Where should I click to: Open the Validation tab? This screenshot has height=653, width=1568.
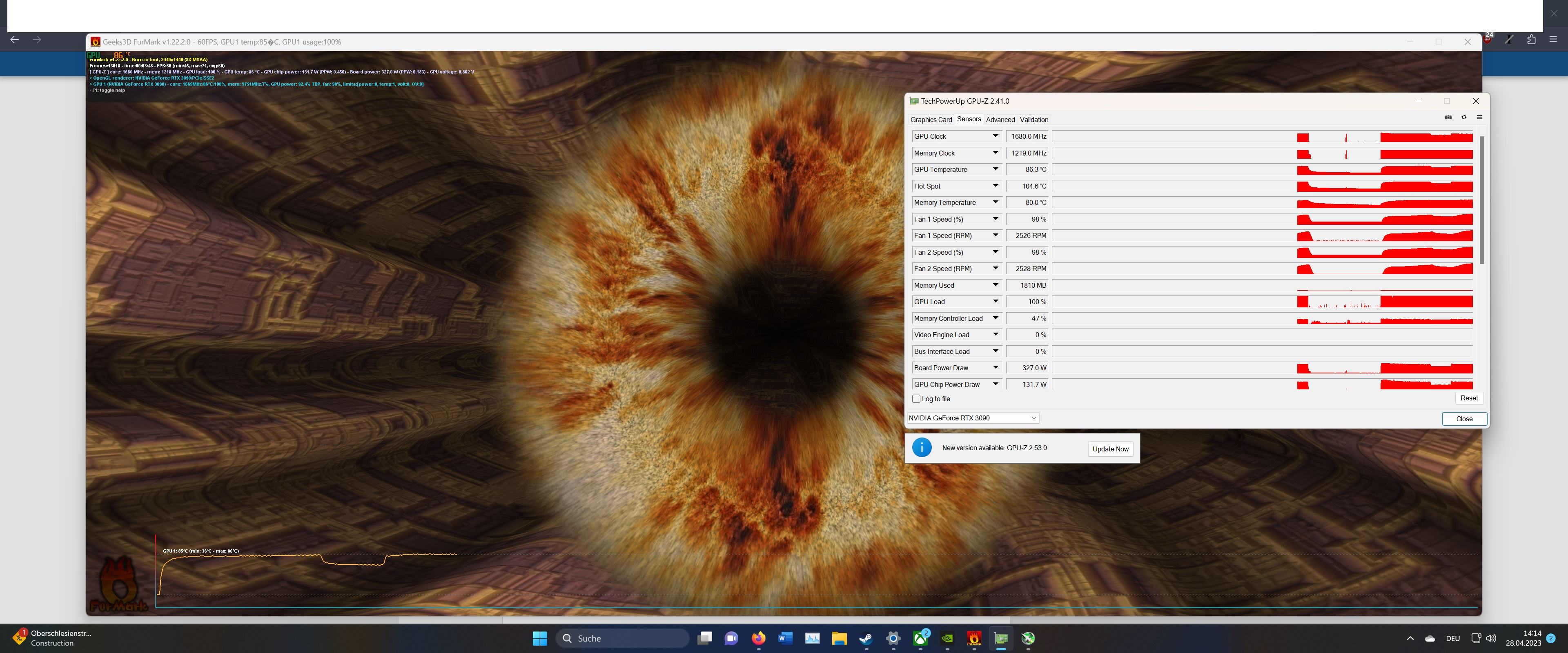[x=1033, y=120]
